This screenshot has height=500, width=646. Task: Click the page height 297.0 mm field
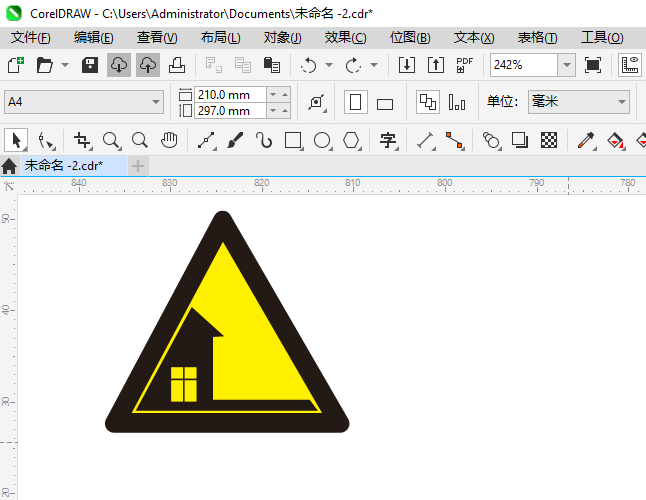tap(230, 111)
